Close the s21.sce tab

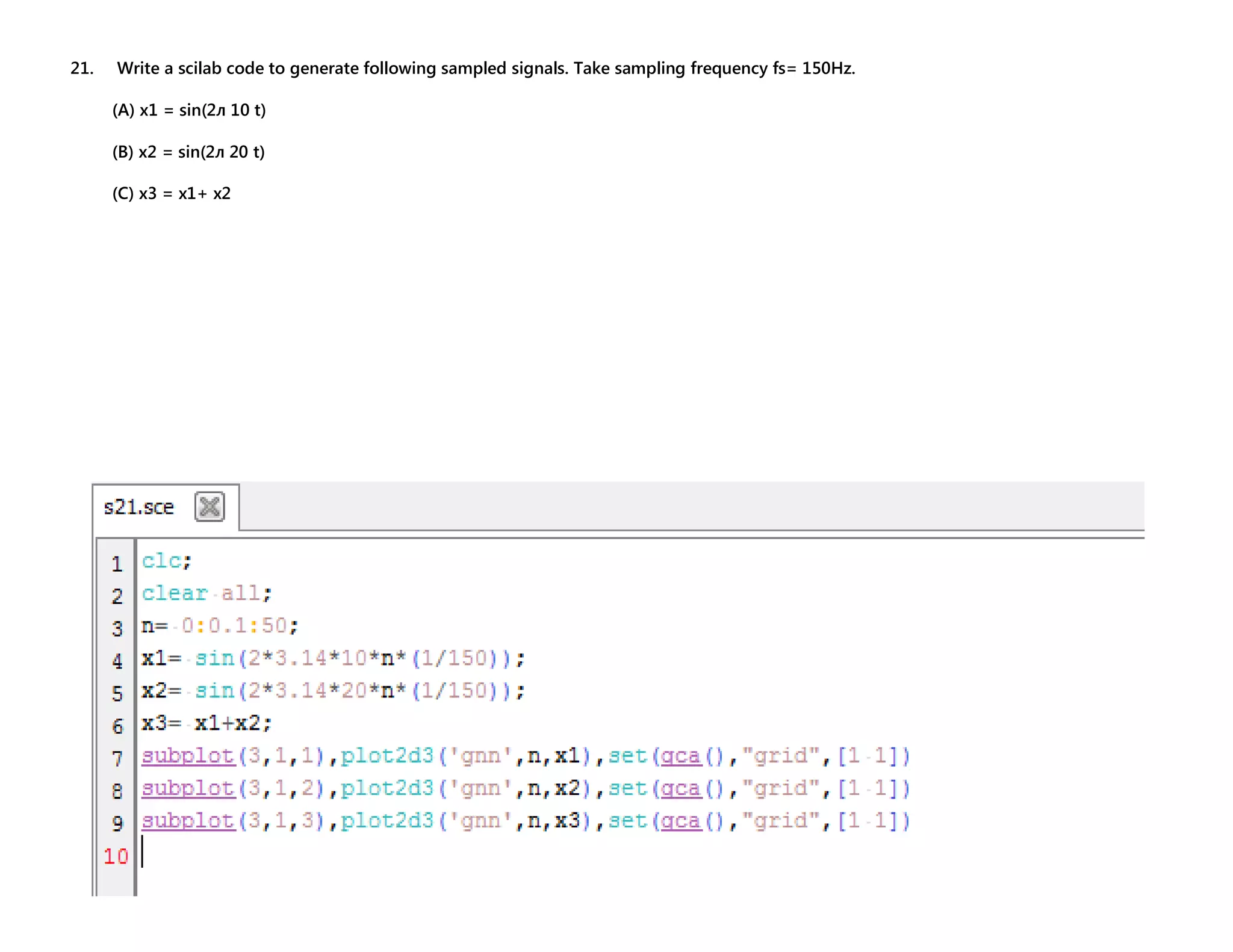pos(210,507)
